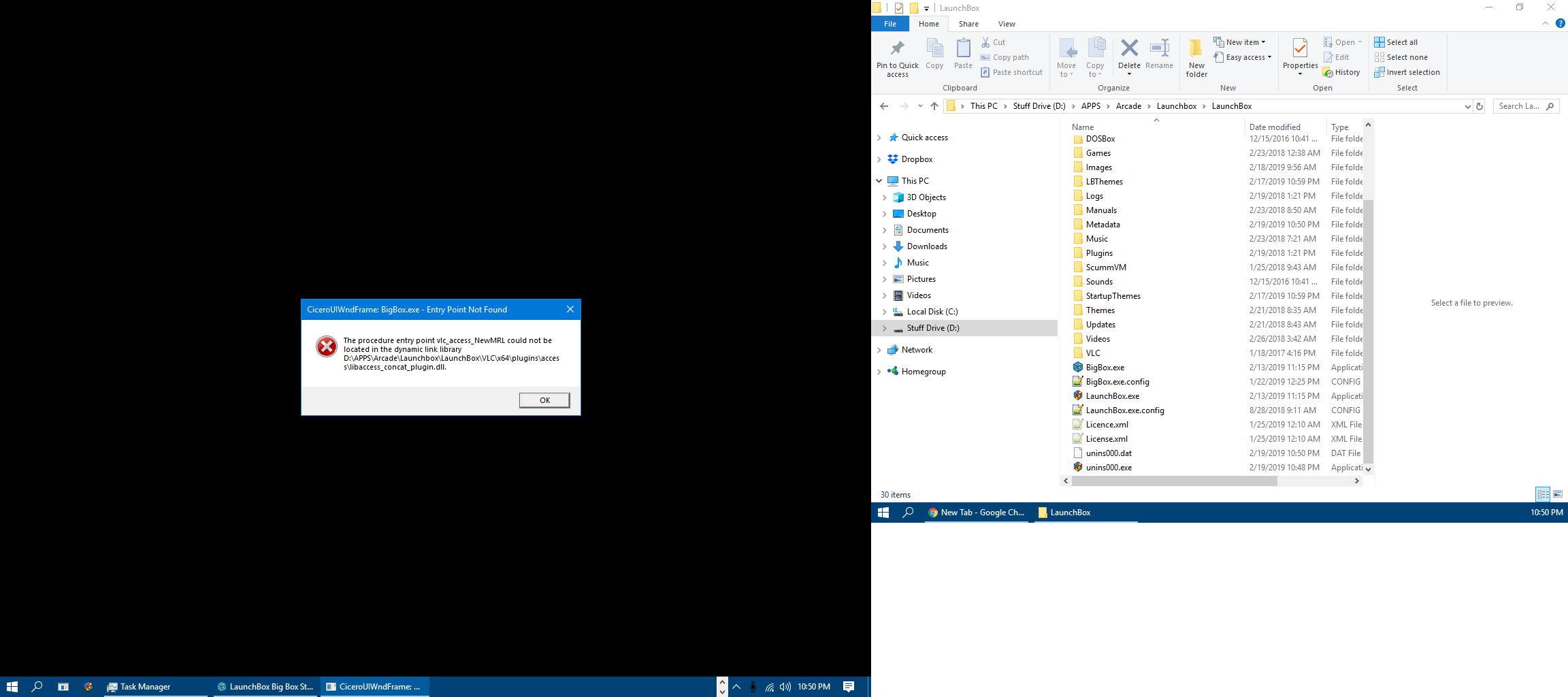Open the File tab in Explorer
This screenshot has width=1568, height=697.
point(890,24)
